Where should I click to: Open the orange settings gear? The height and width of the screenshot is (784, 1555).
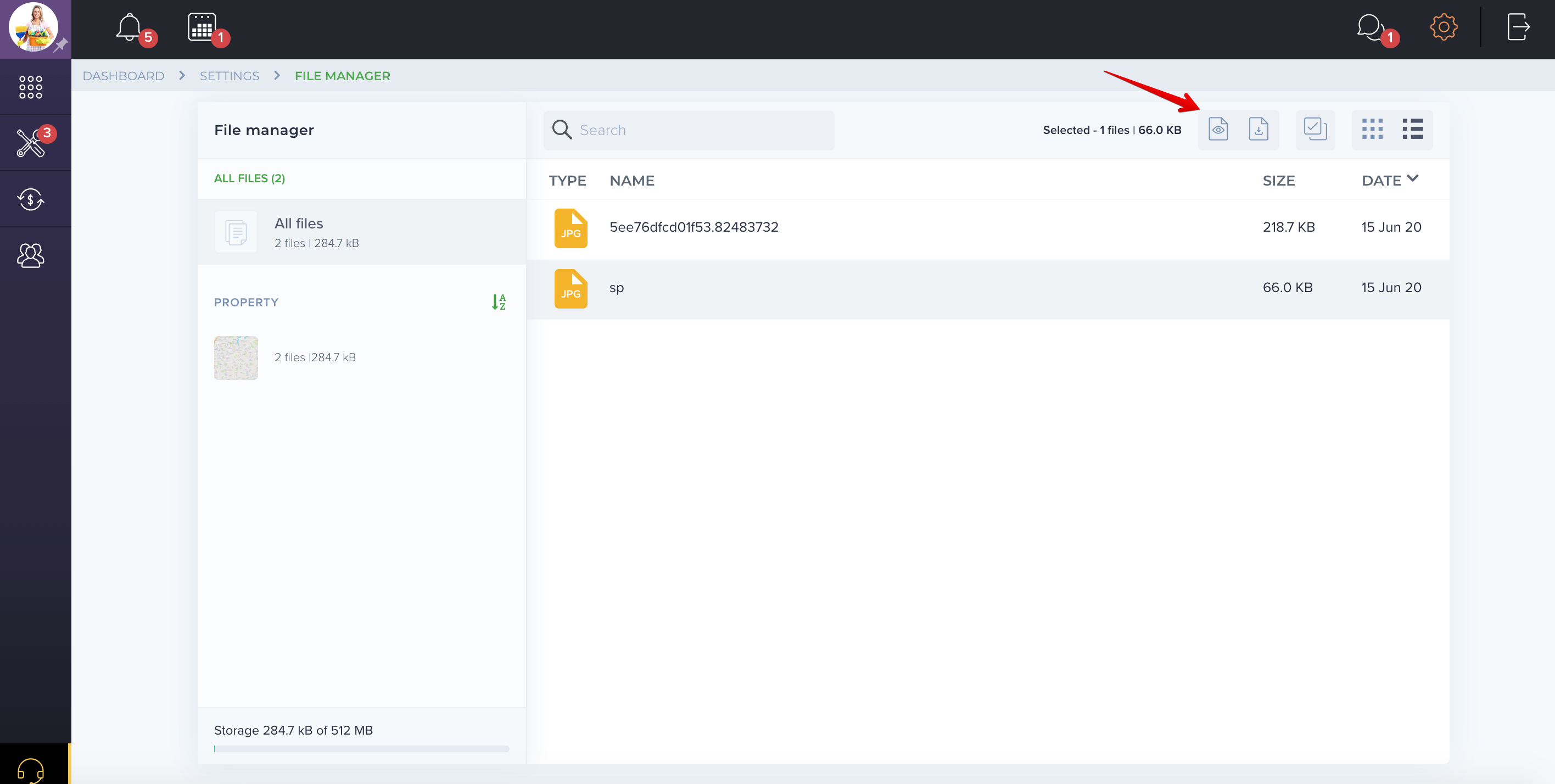pyautogui.click(x=1444, y=27)
